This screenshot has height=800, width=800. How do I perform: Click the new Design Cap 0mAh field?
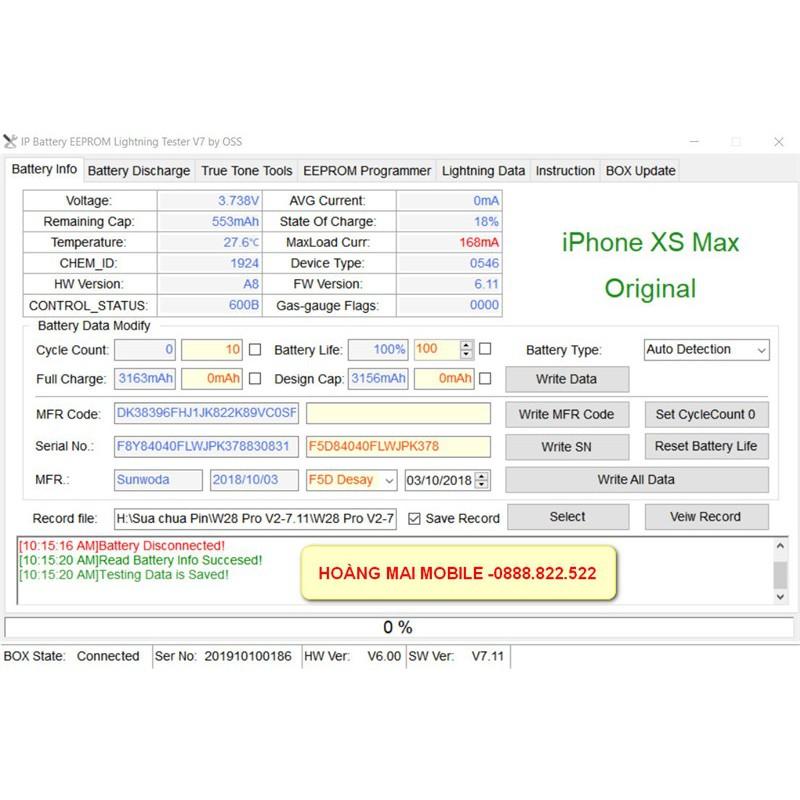point(444,379)
